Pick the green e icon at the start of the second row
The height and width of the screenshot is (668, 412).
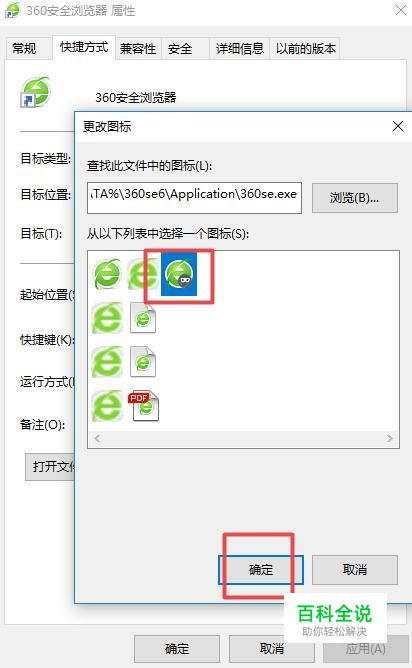107,318
